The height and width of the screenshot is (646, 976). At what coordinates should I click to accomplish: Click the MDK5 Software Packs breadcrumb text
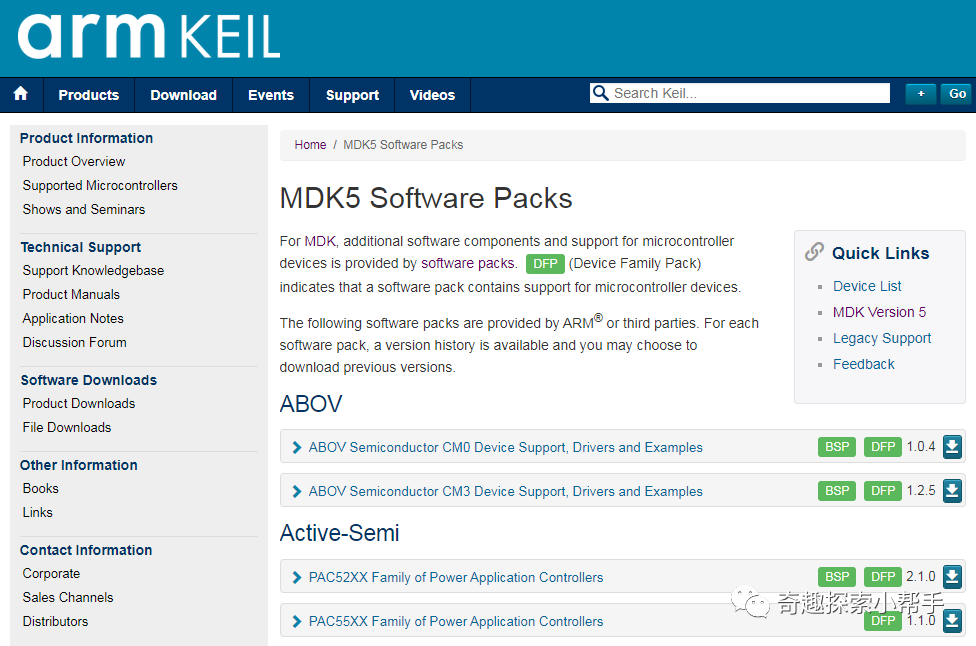pos(403,145)
